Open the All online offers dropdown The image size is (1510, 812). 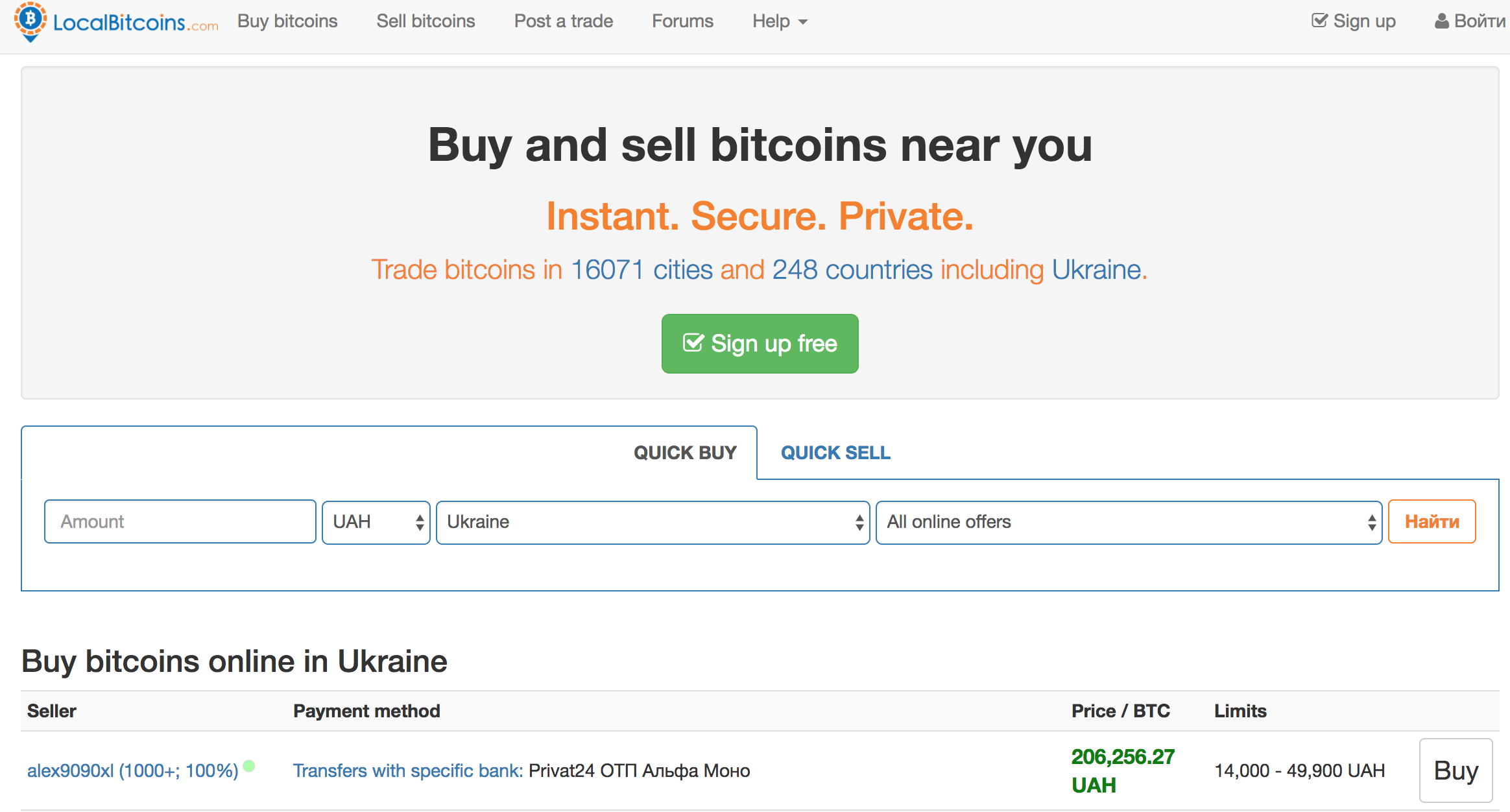pos(1129,522)
